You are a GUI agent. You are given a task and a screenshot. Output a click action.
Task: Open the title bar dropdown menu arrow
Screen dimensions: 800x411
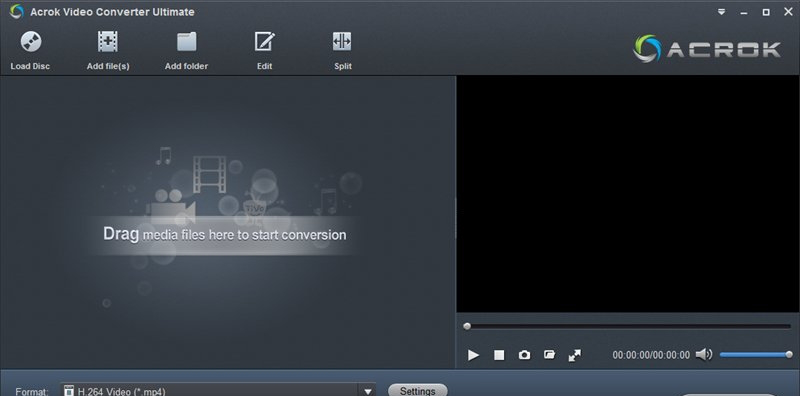coord(721,12)
